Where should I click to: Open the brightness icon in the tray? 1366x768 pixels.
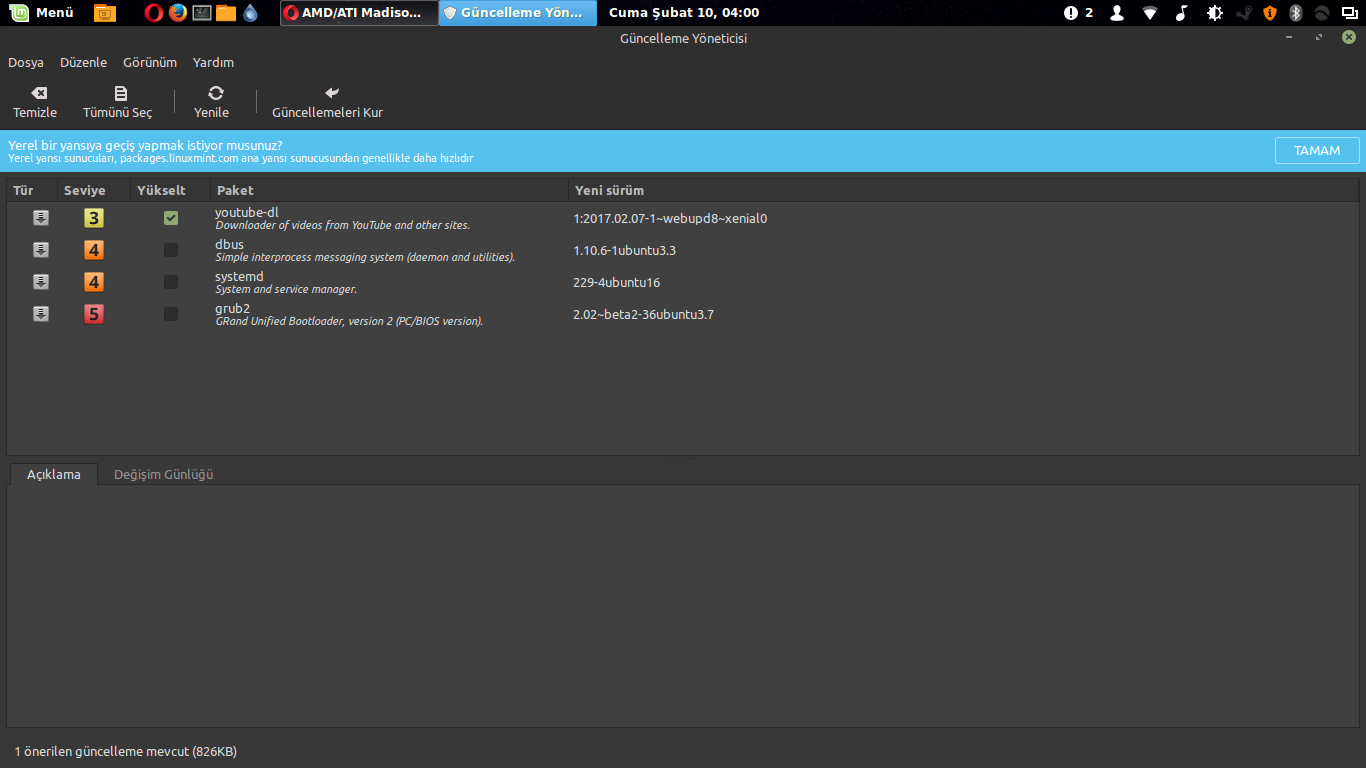point(1215,13)
